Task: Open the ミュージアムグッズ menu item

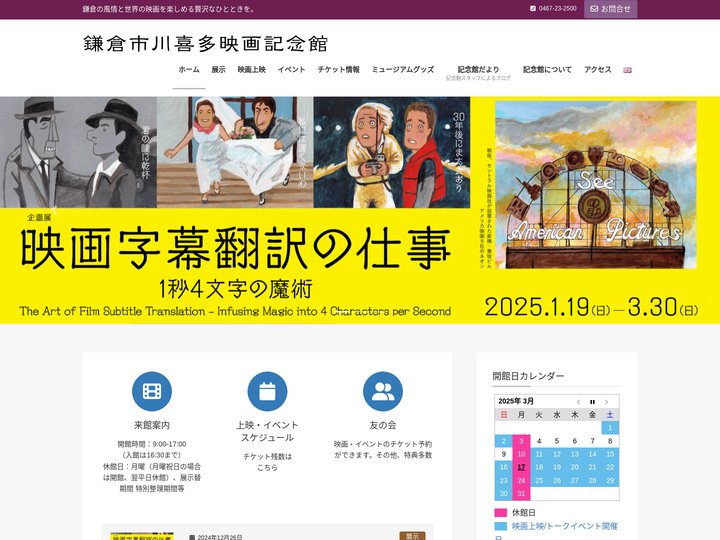Action: [403, 70]
